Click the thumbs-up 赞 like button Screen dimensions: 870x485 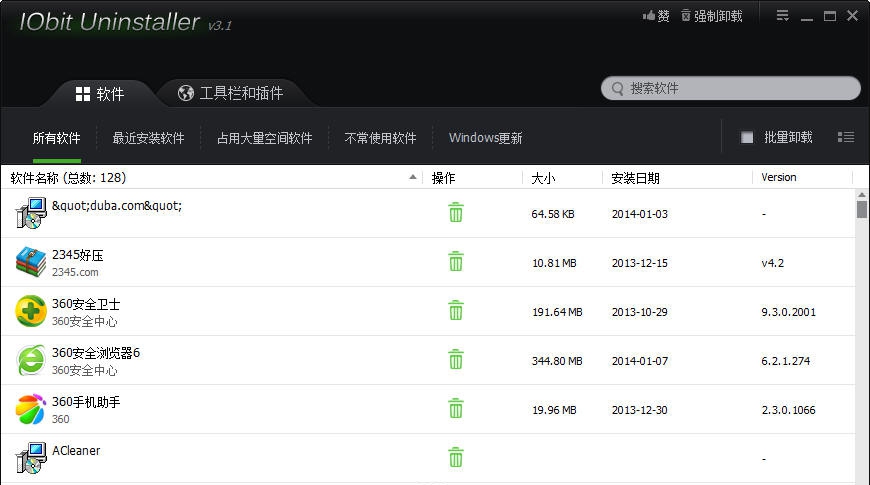pos(656,16)
